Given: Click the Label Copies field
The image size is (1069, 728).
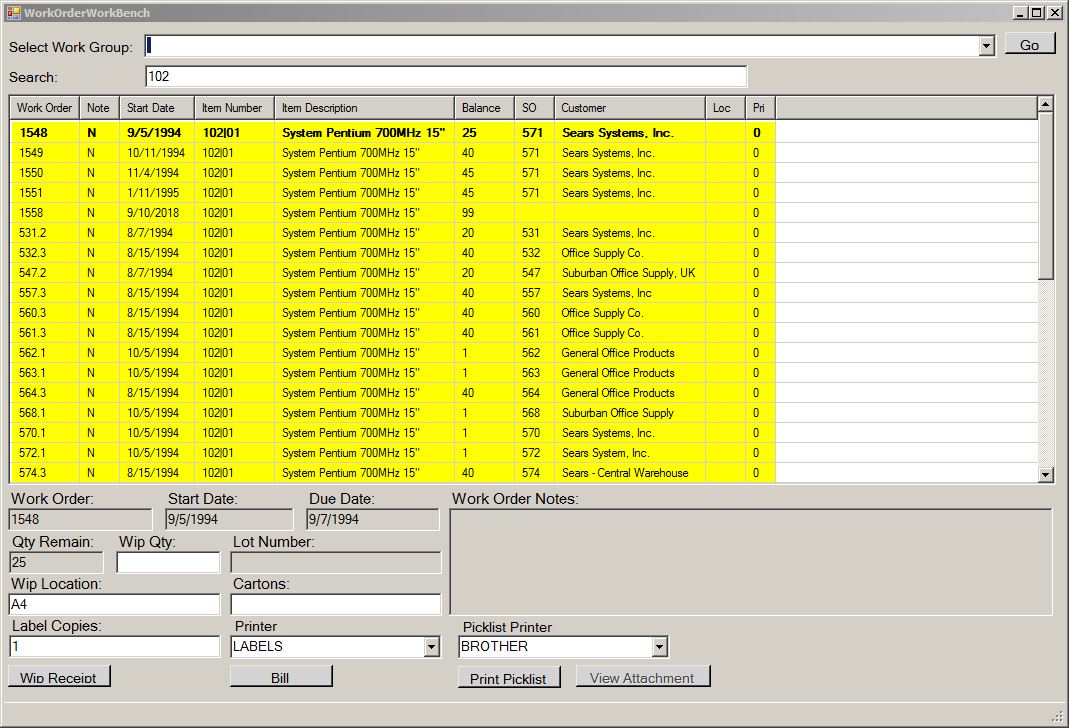Looking at the screenshot, I should 114,647.
